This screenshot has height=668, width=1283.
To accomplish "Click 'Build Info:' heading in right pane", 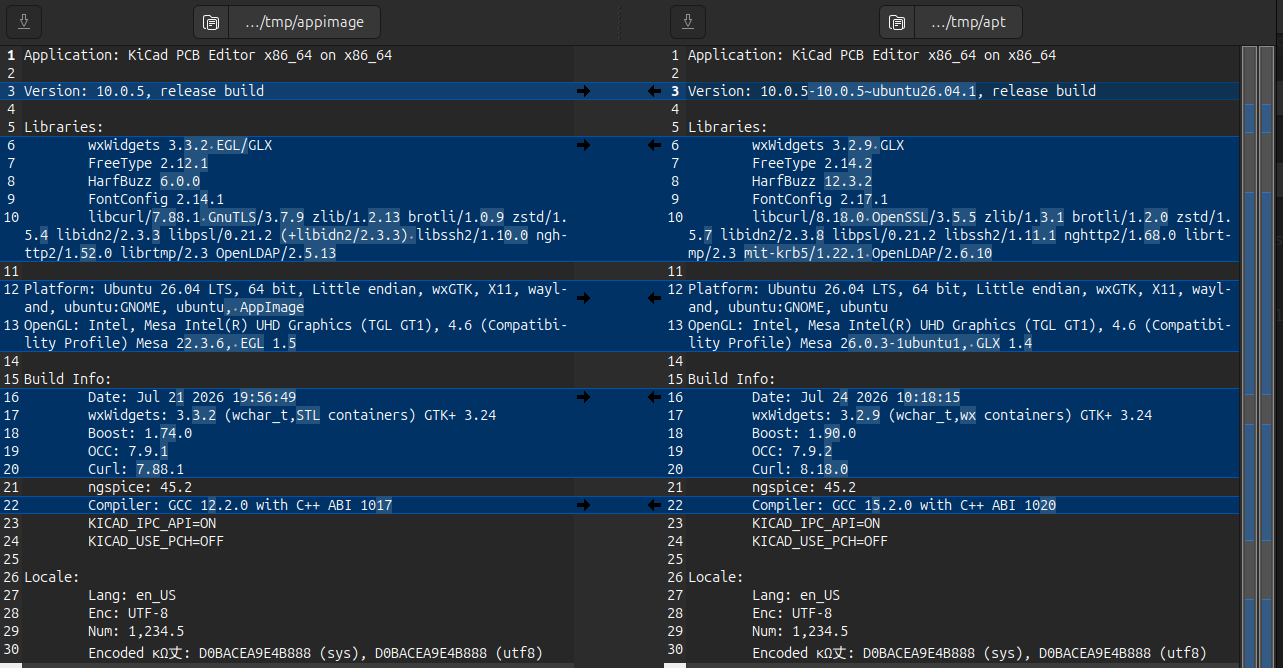I will point(732,379).
